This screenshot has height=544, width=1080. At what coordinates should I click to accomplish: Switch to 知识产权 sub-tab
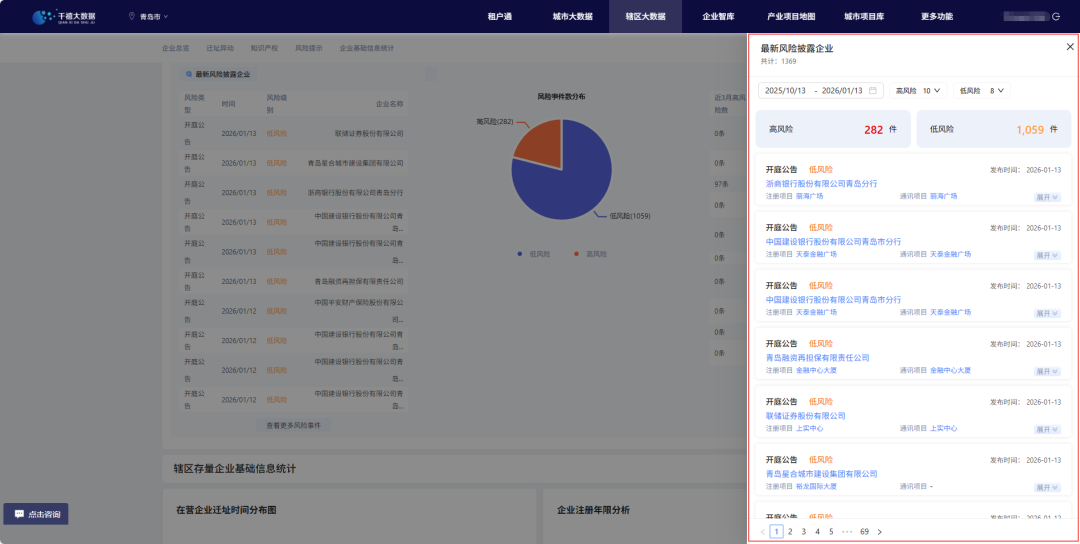264,48
